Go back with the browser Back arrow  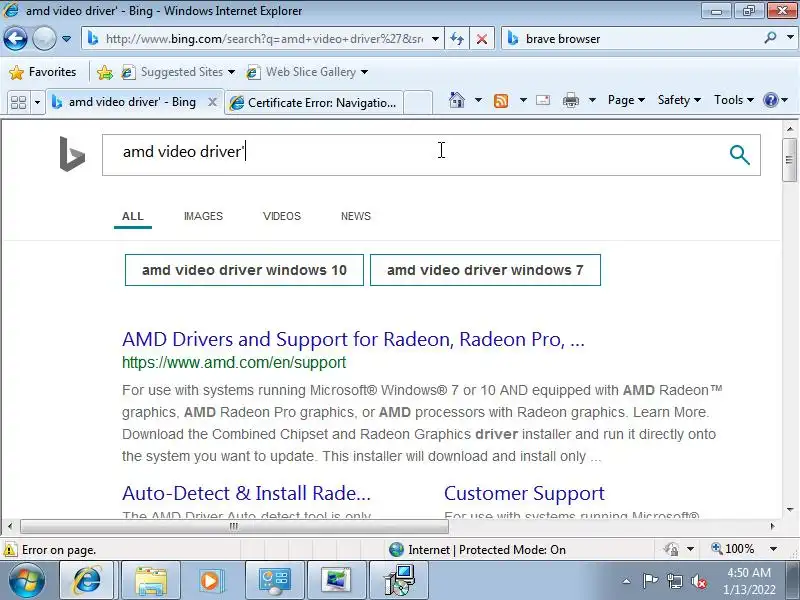[15, 38]
